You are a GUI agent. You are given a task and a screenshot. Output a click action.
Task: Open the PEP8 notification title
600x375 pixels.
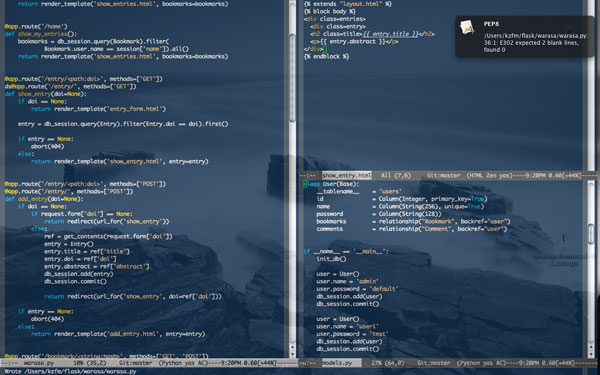(491, 24)
